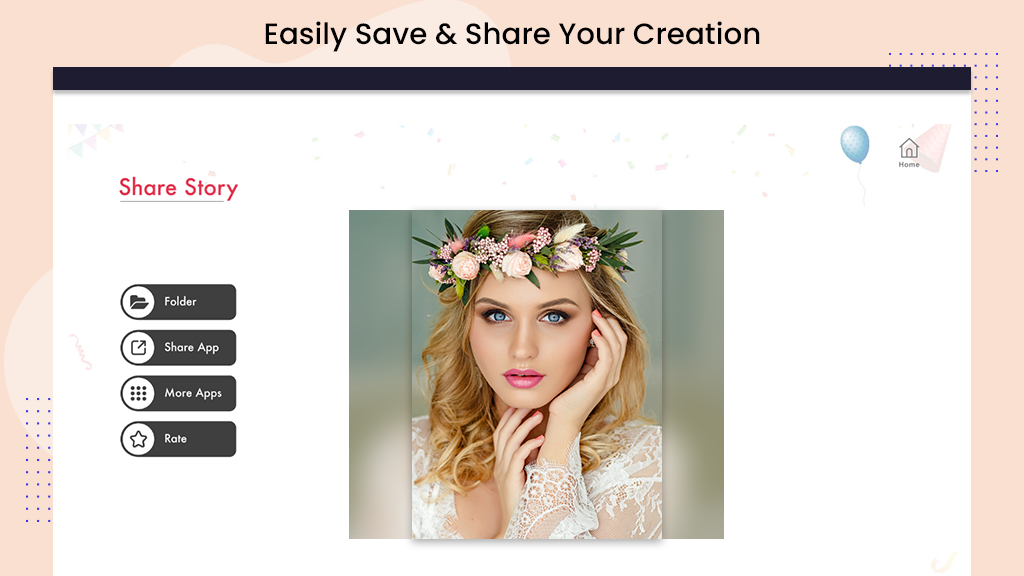Click the blurred left margin of the photo
The width and height of the screenshot is (1024, 576).
[380, 374]
